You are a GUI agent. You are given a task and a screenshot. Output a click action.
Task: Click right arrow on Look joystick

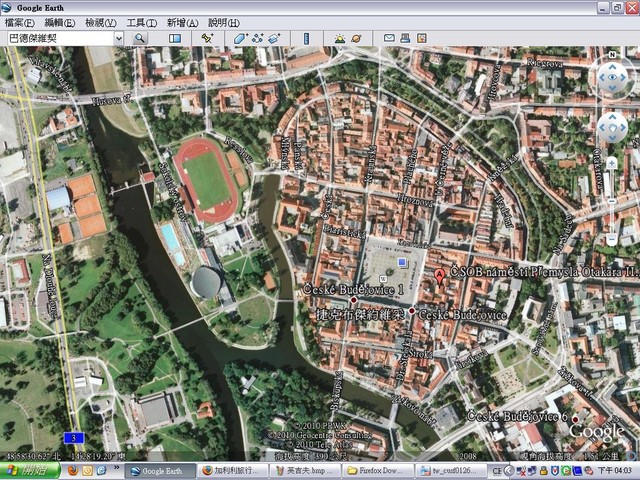pyautogui.click(x=623, y=77)
